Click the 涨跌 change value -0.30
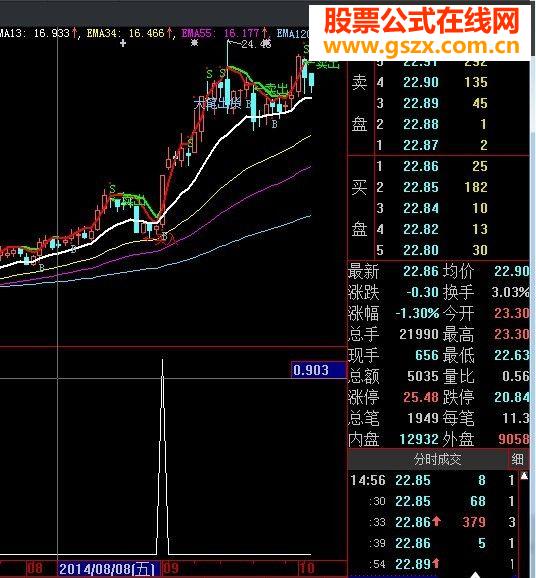 (x=422, y=292)
